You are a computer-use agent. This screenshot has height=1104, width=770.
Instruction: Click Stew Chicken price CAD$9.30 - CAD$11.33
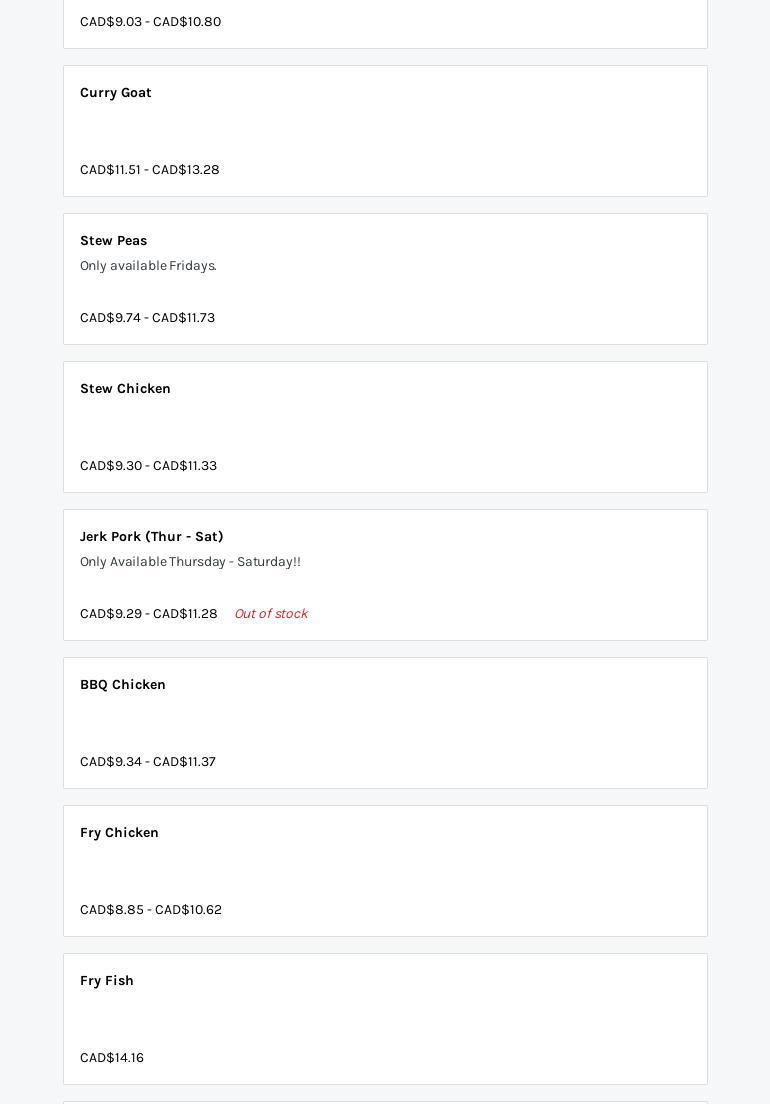point(148,466)
